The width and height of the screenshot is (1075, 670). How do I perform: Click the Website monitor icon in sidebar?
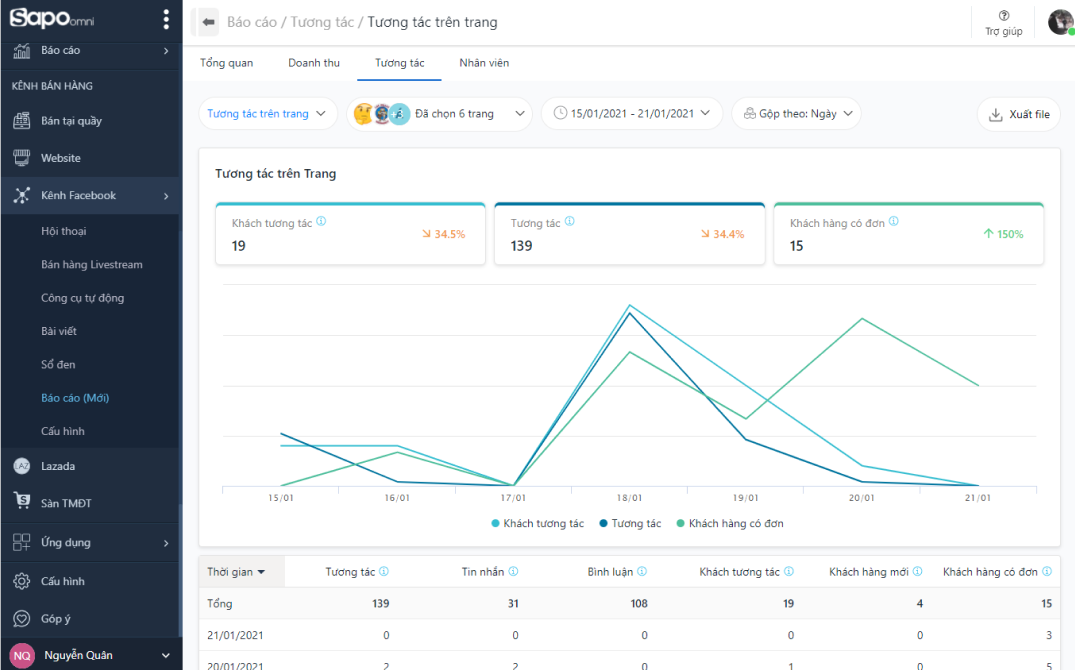pyautogui.click(x=22, y=158)
